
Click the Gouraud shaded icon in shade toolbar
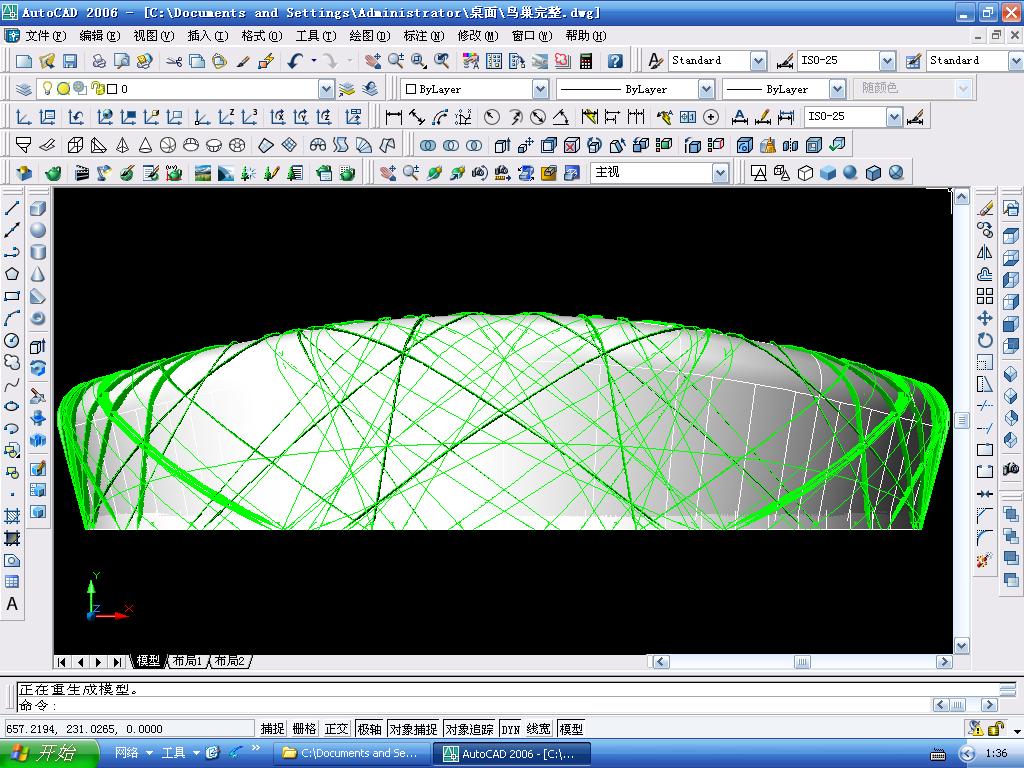tap(850, 172)
